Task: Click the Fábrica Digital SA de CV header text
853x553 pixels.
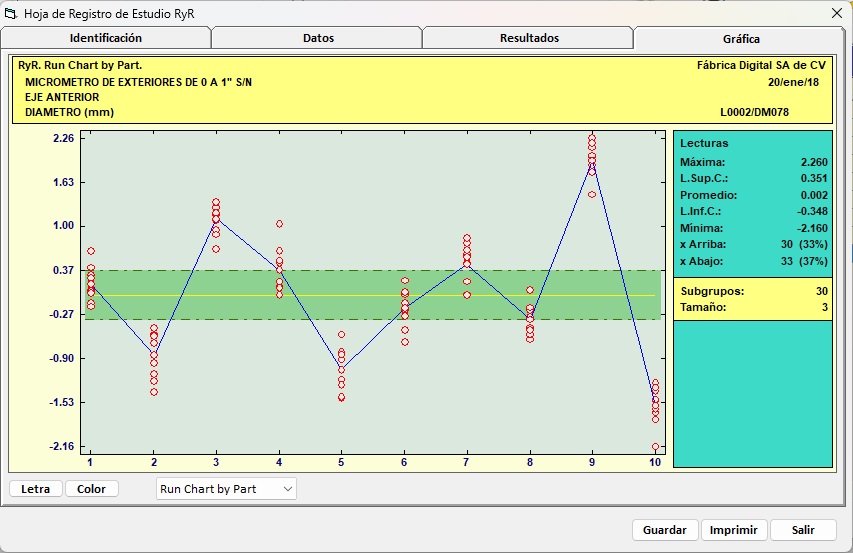Action: click(761, 64)
